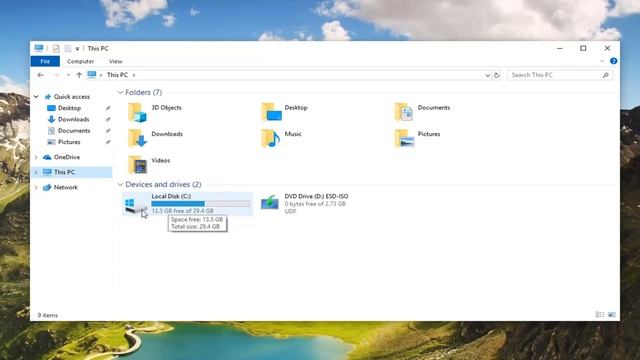Open the File menu
Screen dimensions: 640x360
click(45, 61)
